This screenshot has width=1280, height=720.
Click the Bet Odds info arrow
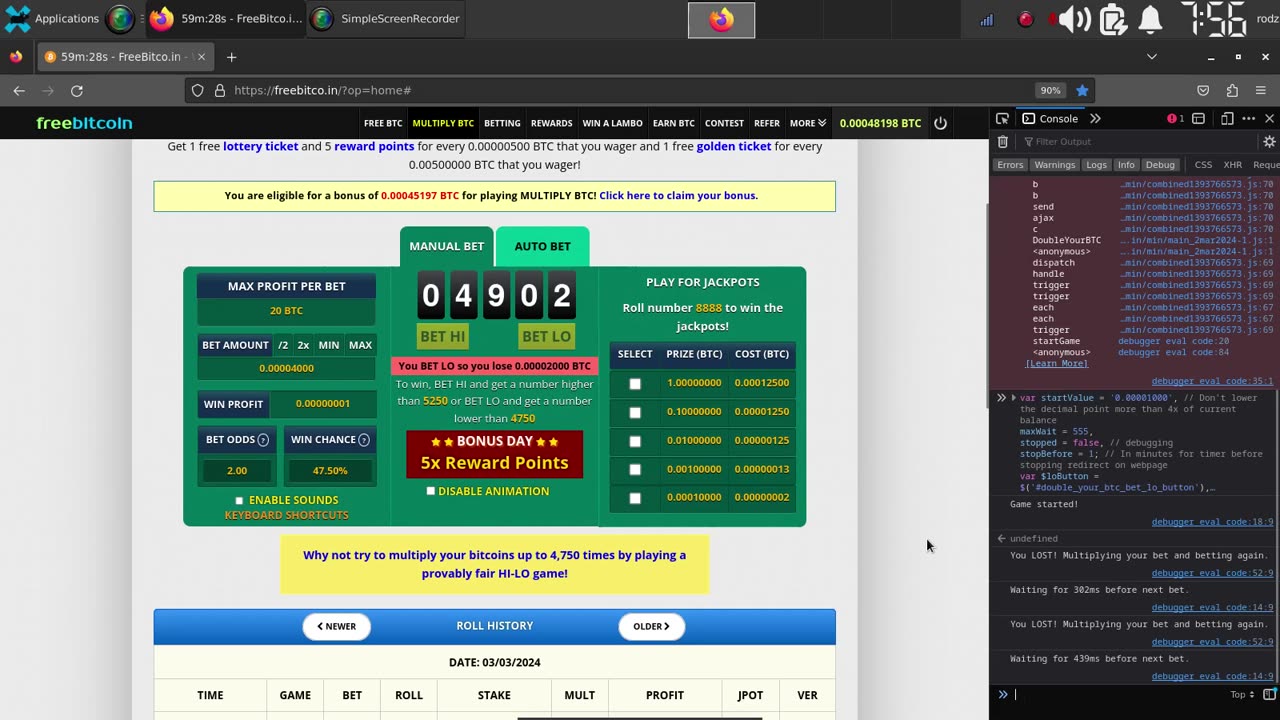click(x=263, y=440)
